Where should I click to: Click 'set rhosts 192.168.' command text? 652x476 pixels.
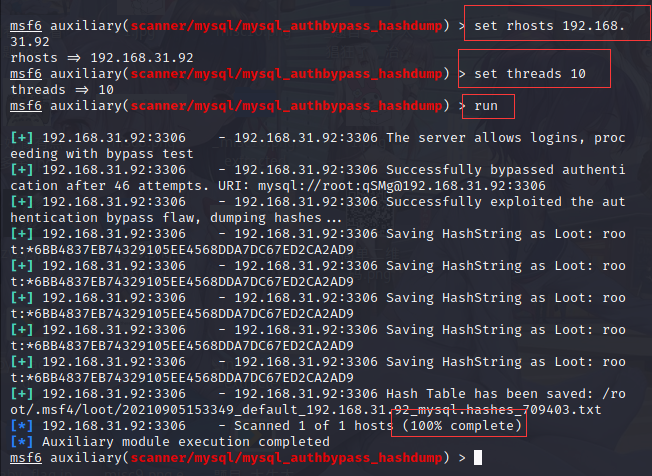tap(549, 25)
